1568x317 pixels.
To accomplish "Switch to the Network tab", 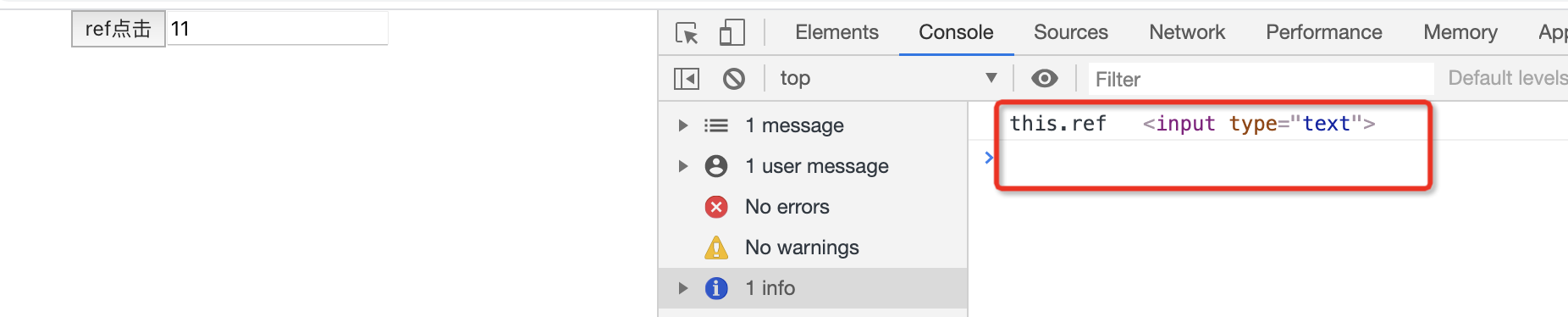I will [x=1187, y=32].
